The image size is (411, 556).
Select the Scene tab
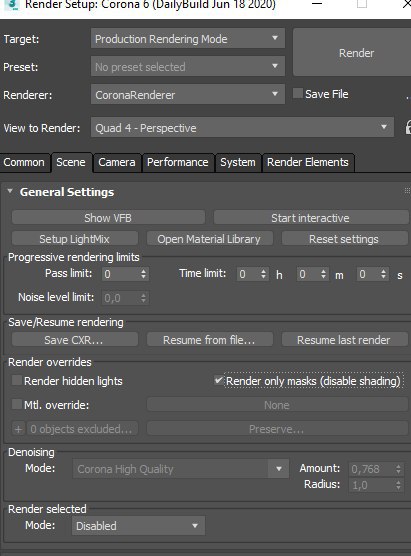click(x=71, y=162)
